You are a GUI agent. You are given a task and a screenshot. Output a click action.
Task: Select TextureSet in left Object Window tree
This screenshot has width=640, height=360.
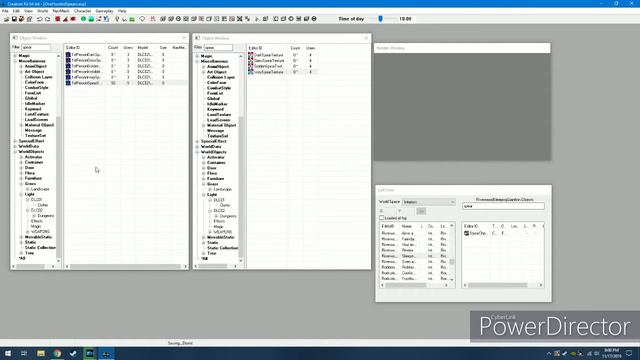[36, 136]
